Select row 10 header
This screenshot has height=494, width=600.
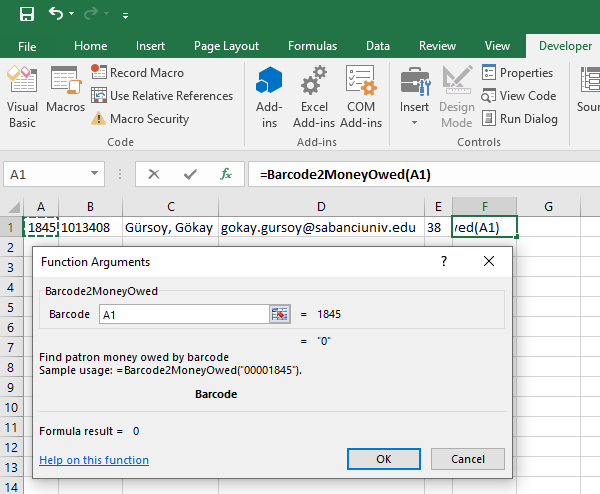pyautogui.click(x=11, y=407)
